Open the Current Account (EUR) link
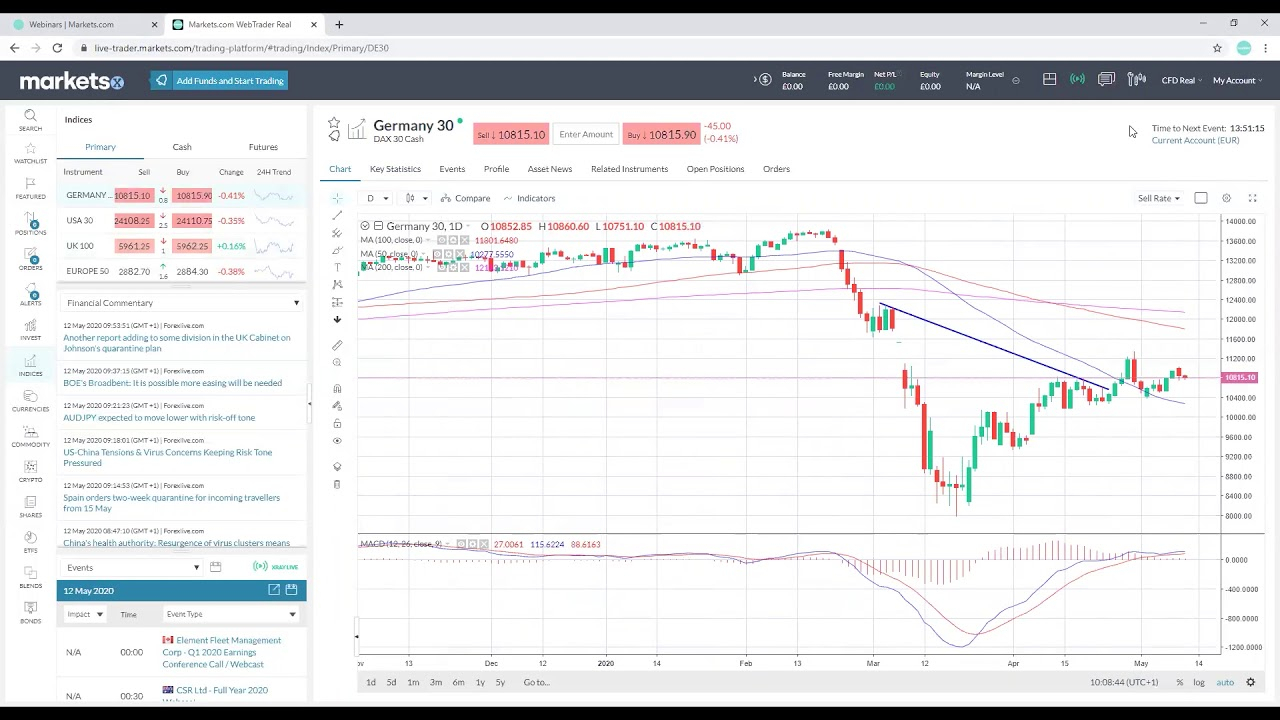This screenshot has height=720, width=1280. point(1195,140)
